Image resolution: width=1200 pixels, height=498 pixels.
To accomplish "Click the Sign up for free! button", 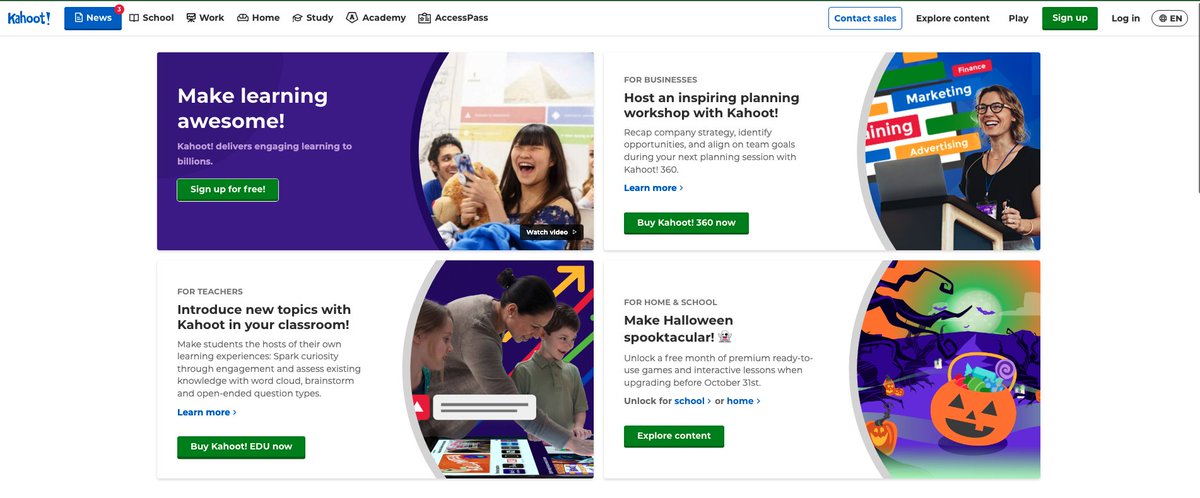I will coord(228,189).
